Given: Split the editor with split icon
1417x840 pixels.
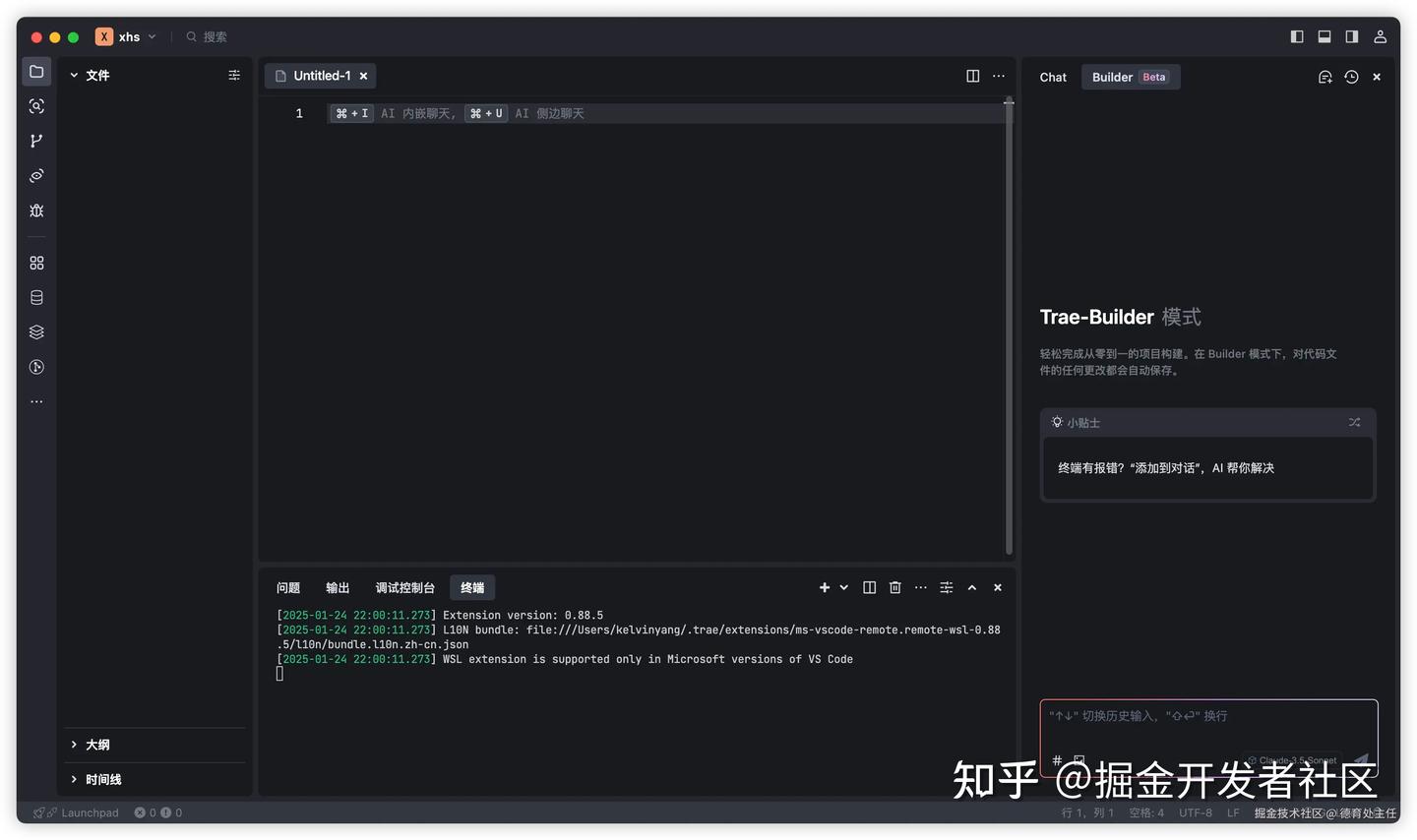Looking at the screenshot, I should 972,76.
